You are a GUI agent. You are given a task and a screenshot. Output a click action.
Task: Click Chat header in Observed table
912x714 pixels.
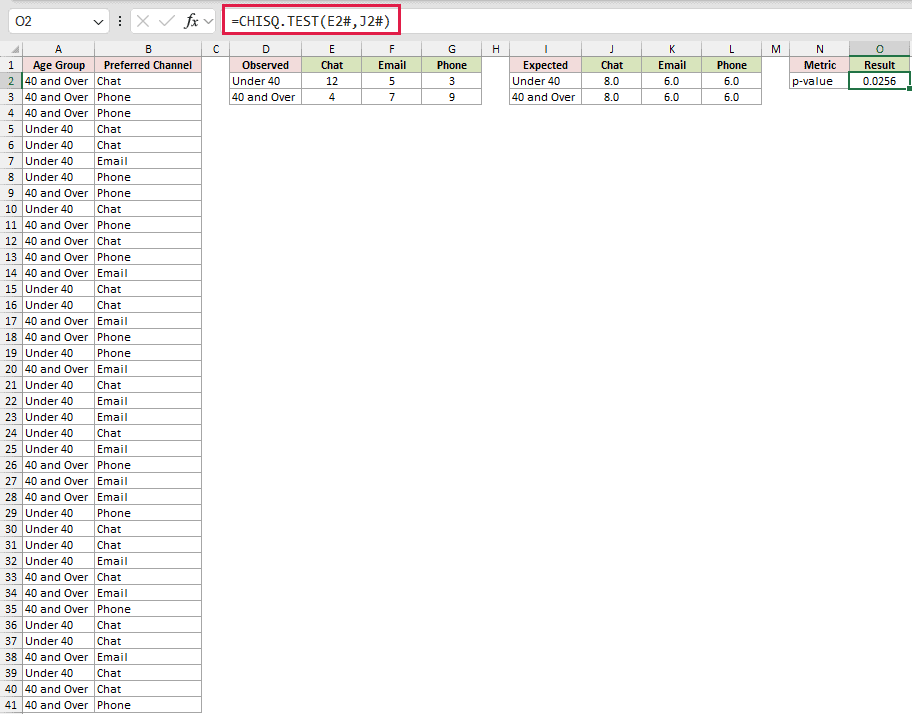click(332, 65)
